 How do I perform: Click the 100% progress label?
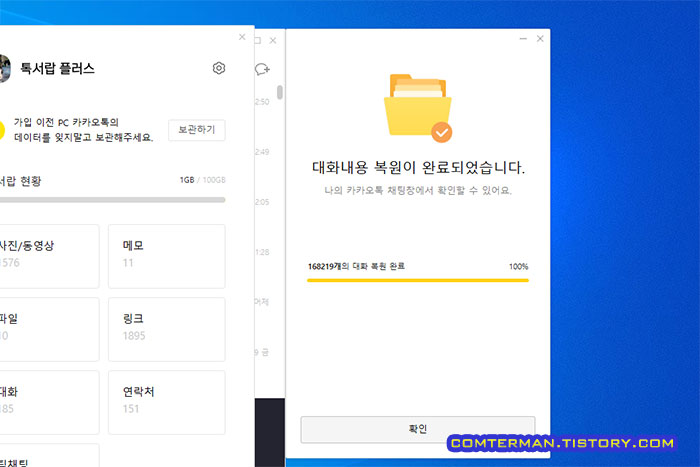(518, 267)
